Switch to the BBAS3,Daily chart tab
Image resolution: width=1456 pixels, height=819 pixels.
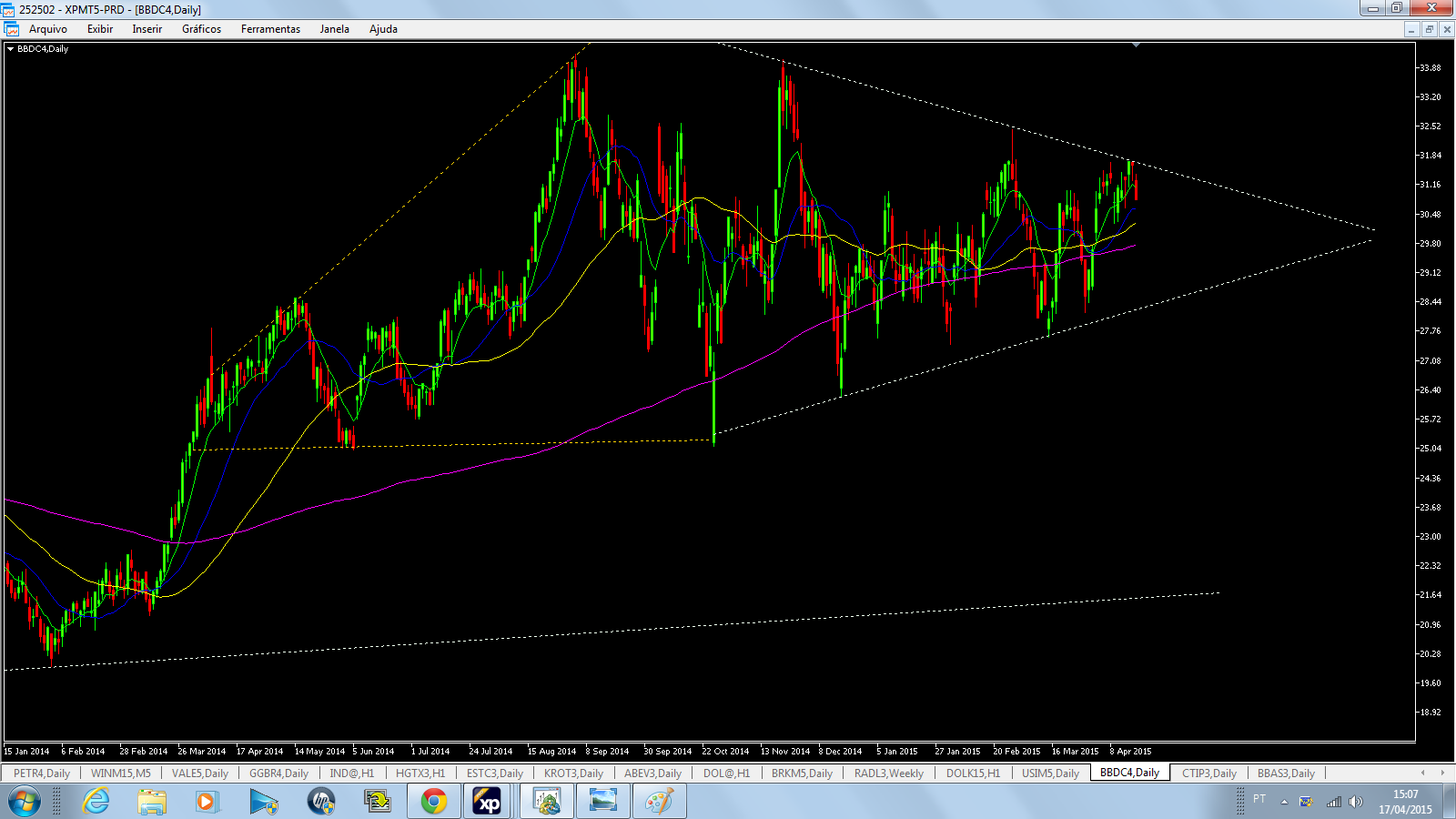coord(1286,773)
